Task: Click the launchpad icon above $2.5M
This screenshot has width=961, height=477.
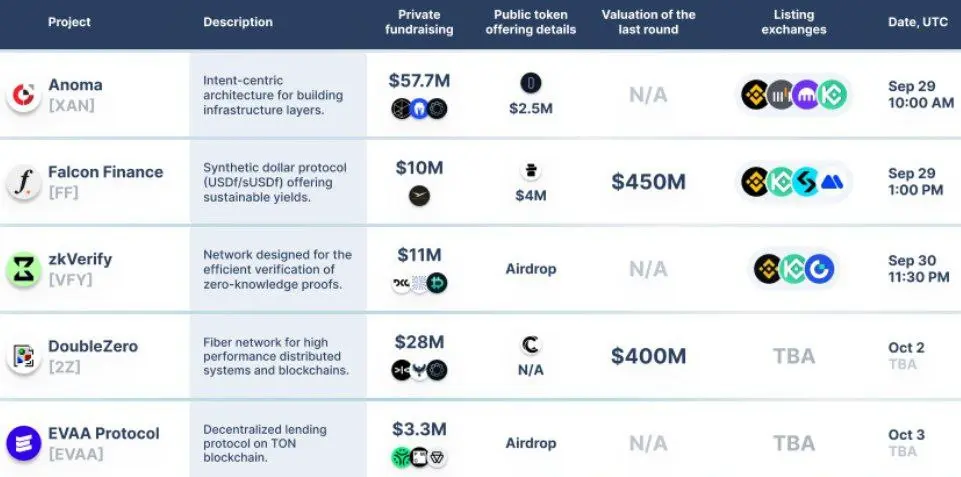Action: (x=531, y=83)
